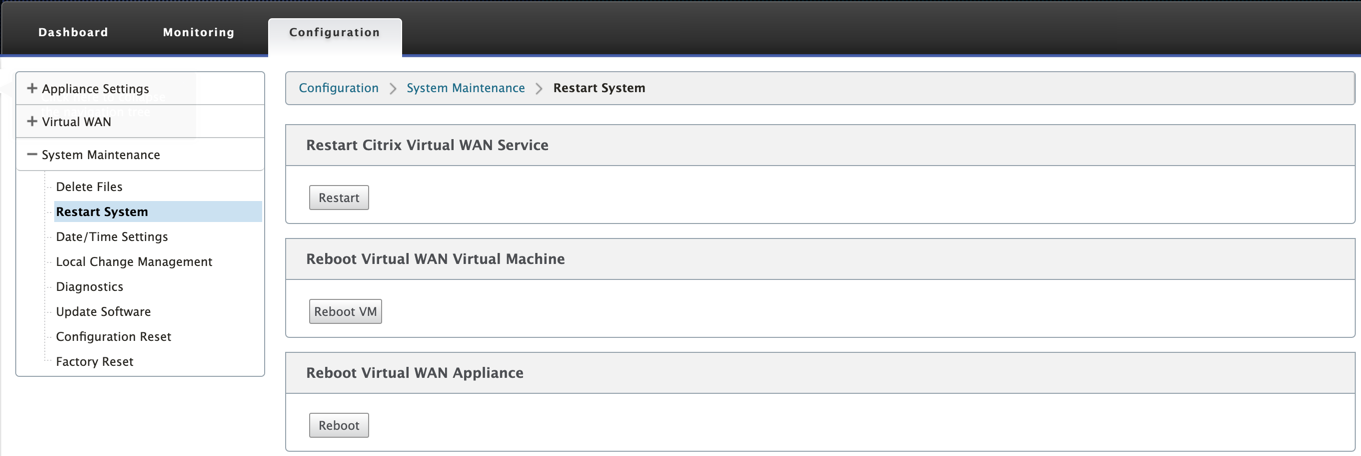This screenshot has width=1361, height=456.
Task: Click Reboot for the Virtual WAN Appliance
Action: point(339,426)
